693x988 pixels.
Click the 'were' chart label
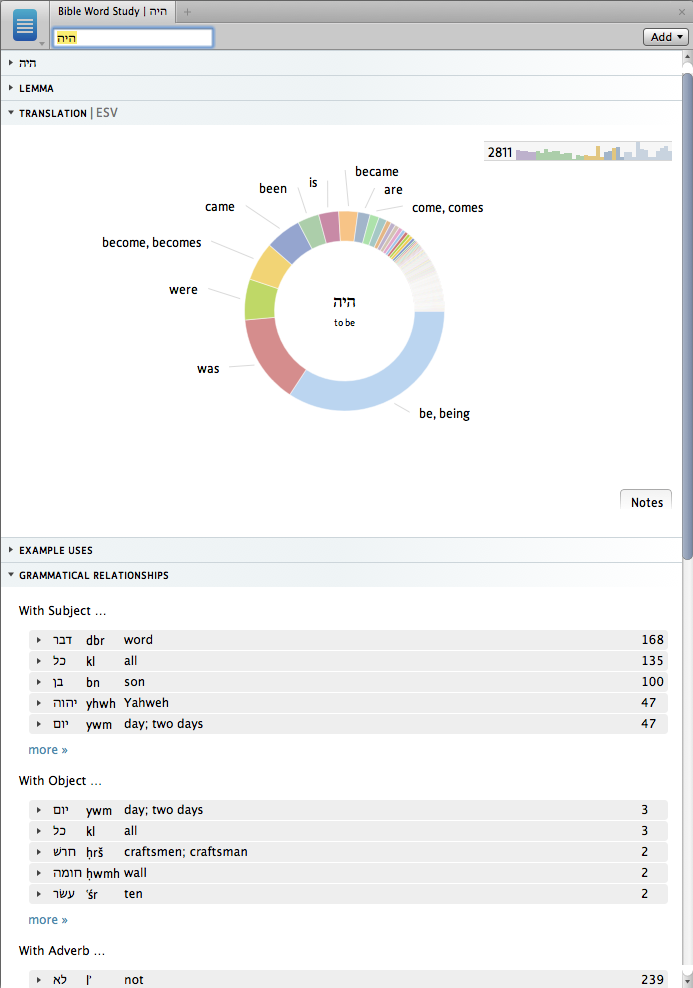(x=183, y=290)
